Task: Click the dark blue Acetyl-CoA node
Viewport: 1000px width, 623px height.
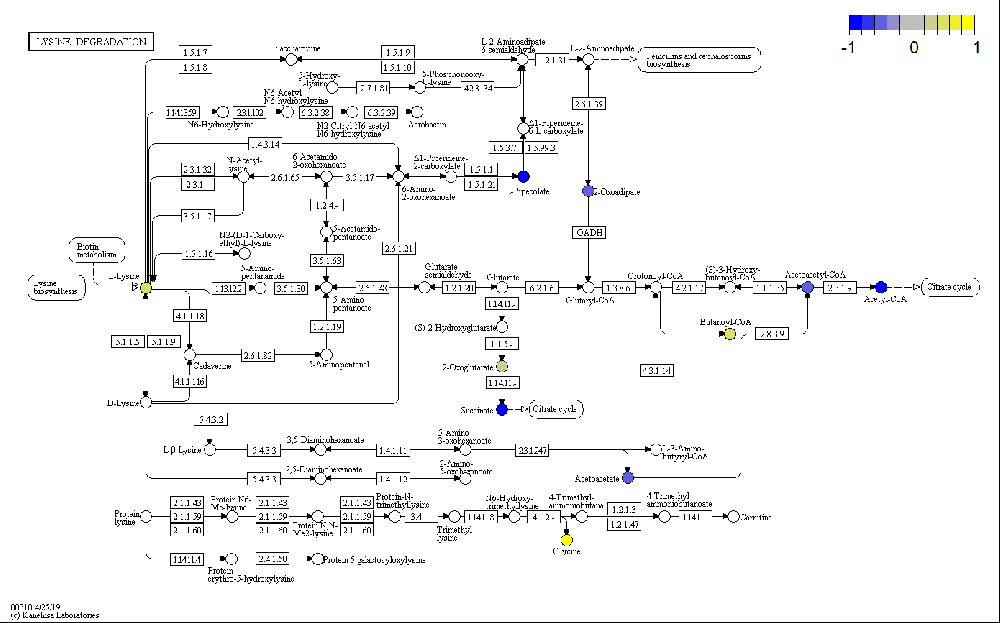Action: tap(881, 287)
